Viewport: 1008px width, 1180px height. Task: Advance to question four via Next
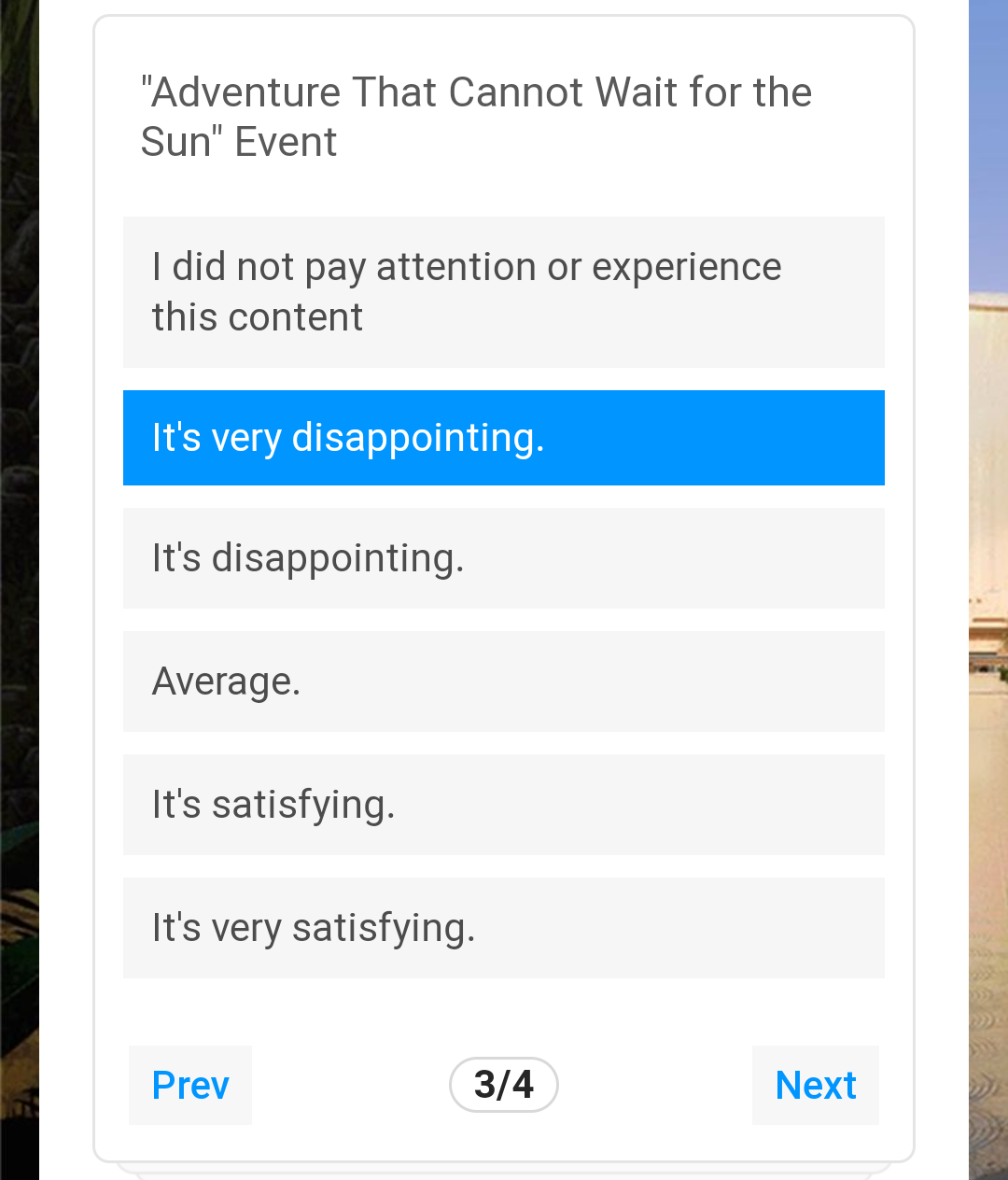(x=816, y=1085)
